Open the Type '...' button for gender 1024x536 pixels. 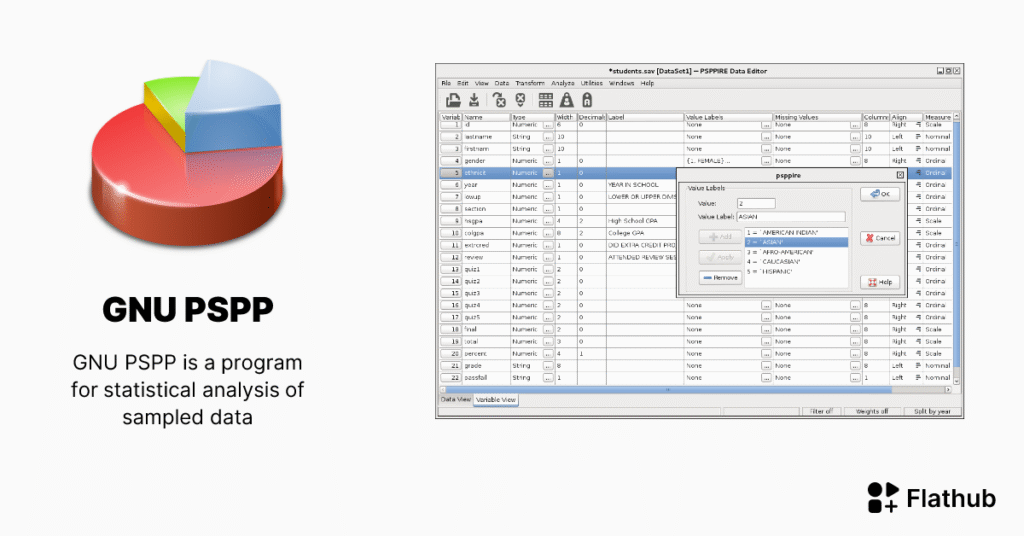tap(548, 160)
